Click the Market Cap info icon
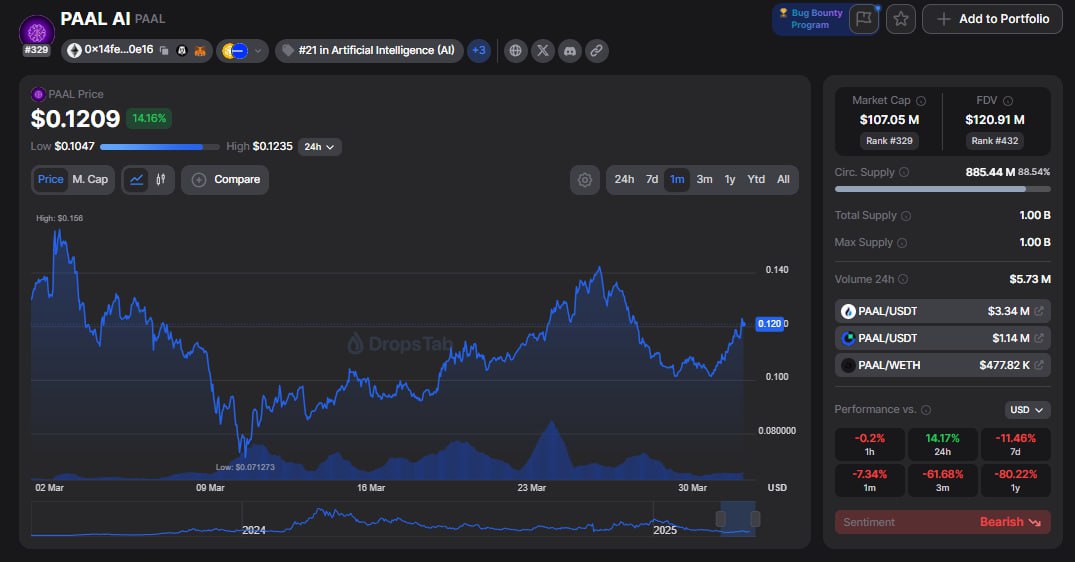Viewport: 1075px width, 562px height. click(921, 101)
